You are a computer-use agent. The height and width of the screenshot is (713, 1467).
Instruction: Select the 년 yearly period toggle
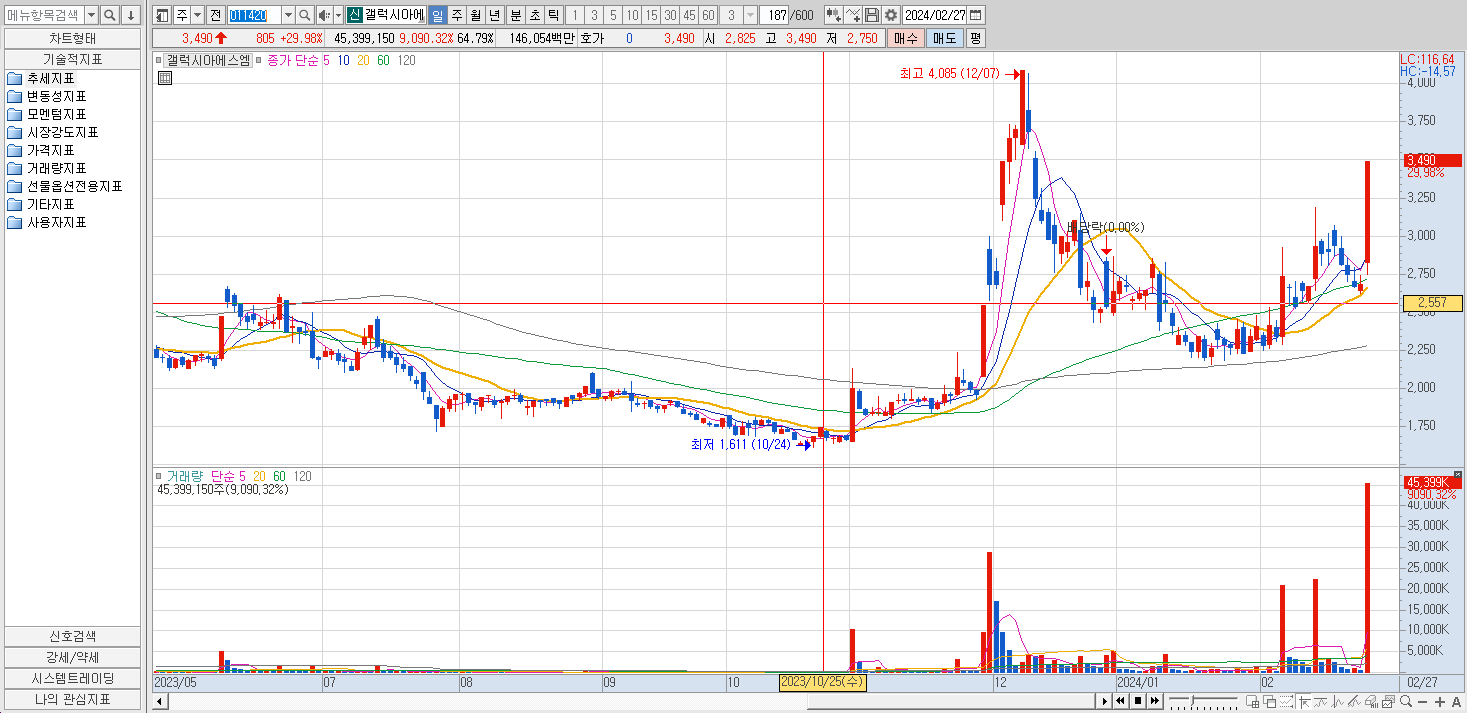tap(495, 15)
